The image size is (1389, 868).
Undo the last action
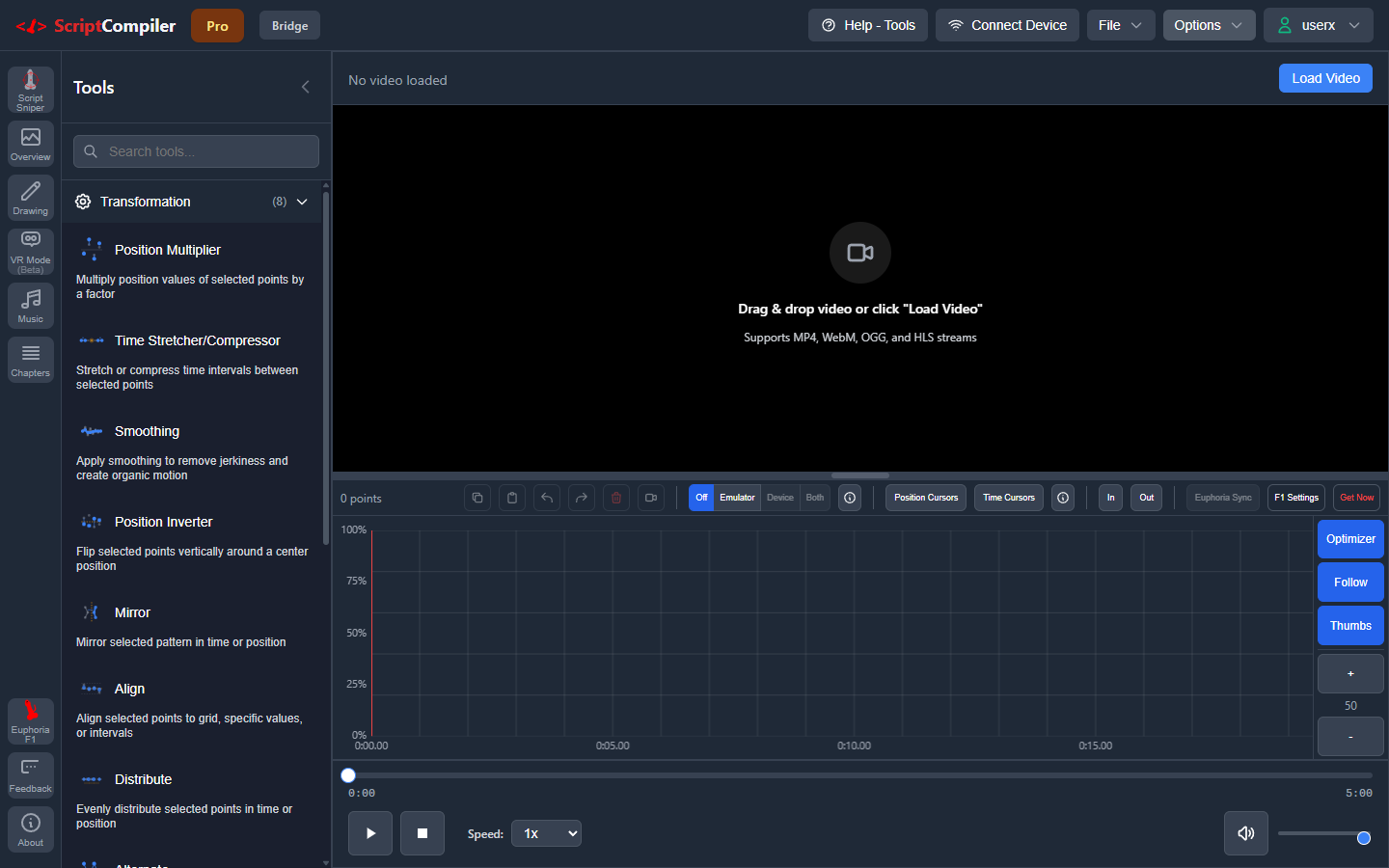tap(547, 498)
